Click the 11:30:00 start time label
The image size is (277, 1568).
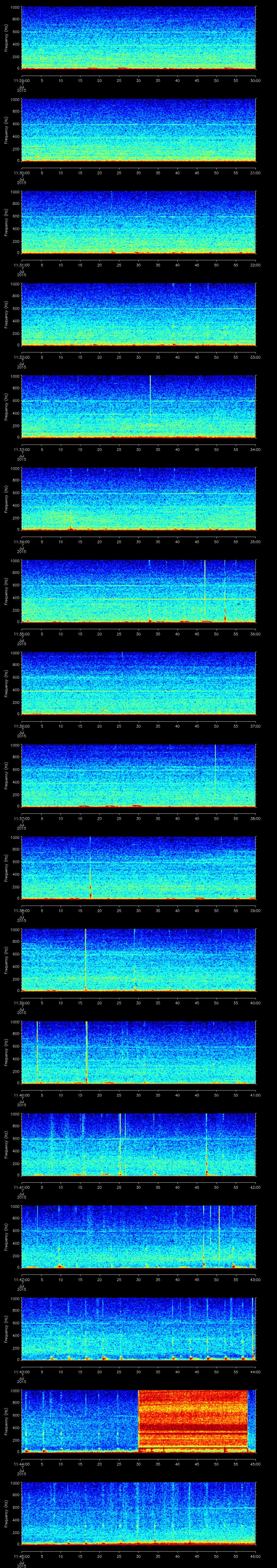(x=21, y=173)
